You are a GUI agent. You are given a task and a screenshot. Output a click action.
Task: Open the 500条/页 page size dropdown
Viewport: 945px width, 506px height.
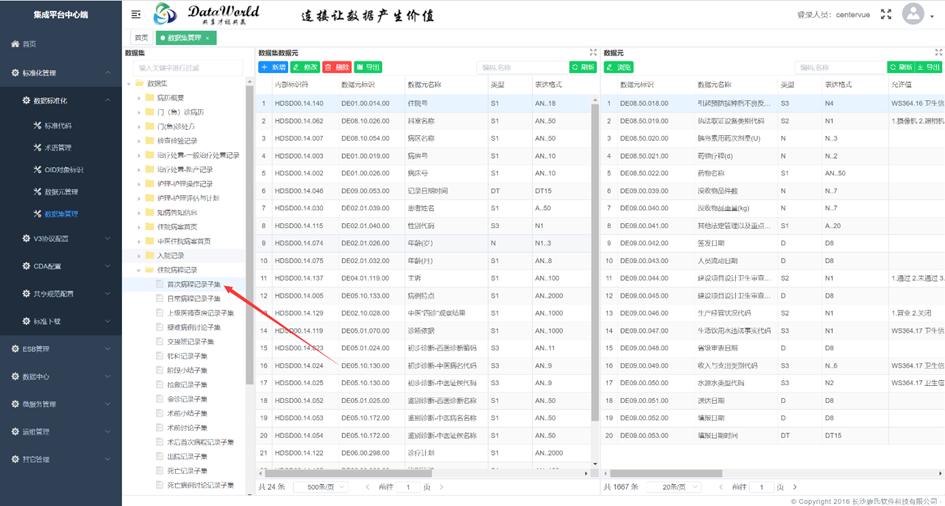[323, 487]
